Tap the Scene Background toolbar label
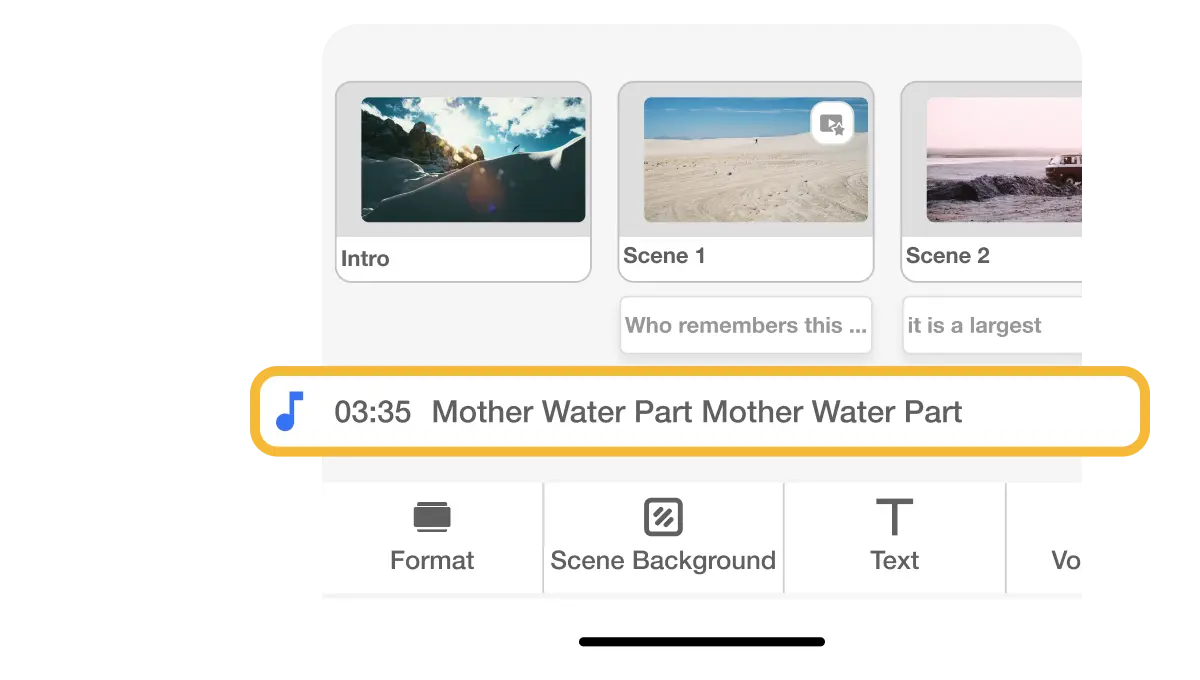The image size is (1200, 680). pyautogui.click(x=662, y=561)
